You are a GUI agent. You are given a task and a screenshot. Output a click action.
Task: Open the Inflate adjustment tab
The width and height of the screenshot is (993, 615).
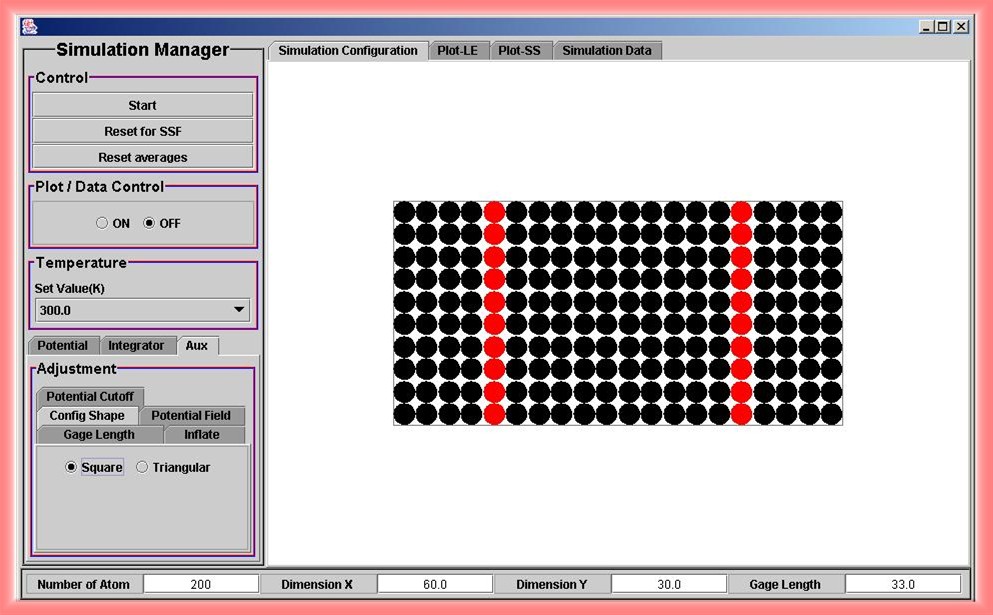202,435
